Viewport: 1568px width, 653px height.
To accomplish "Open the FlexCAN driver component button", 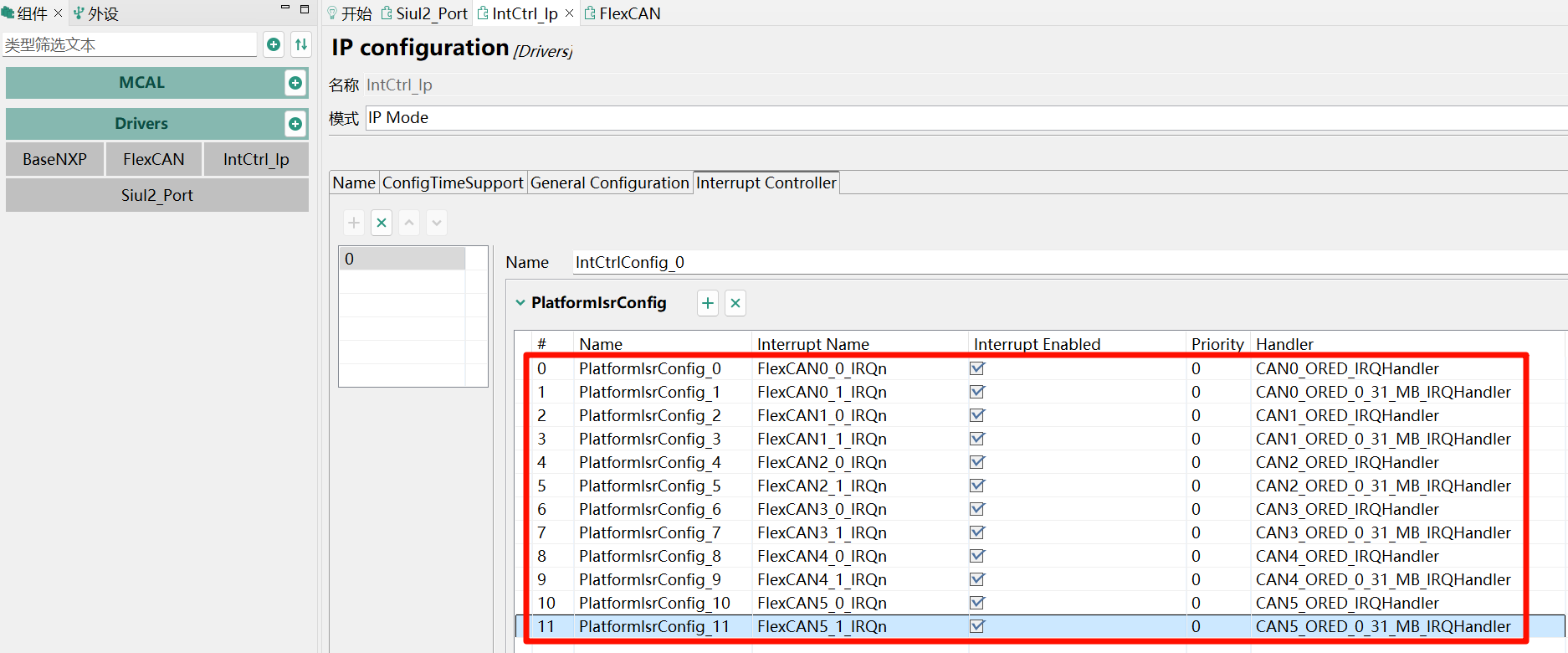I will click(x=154, y=159).
